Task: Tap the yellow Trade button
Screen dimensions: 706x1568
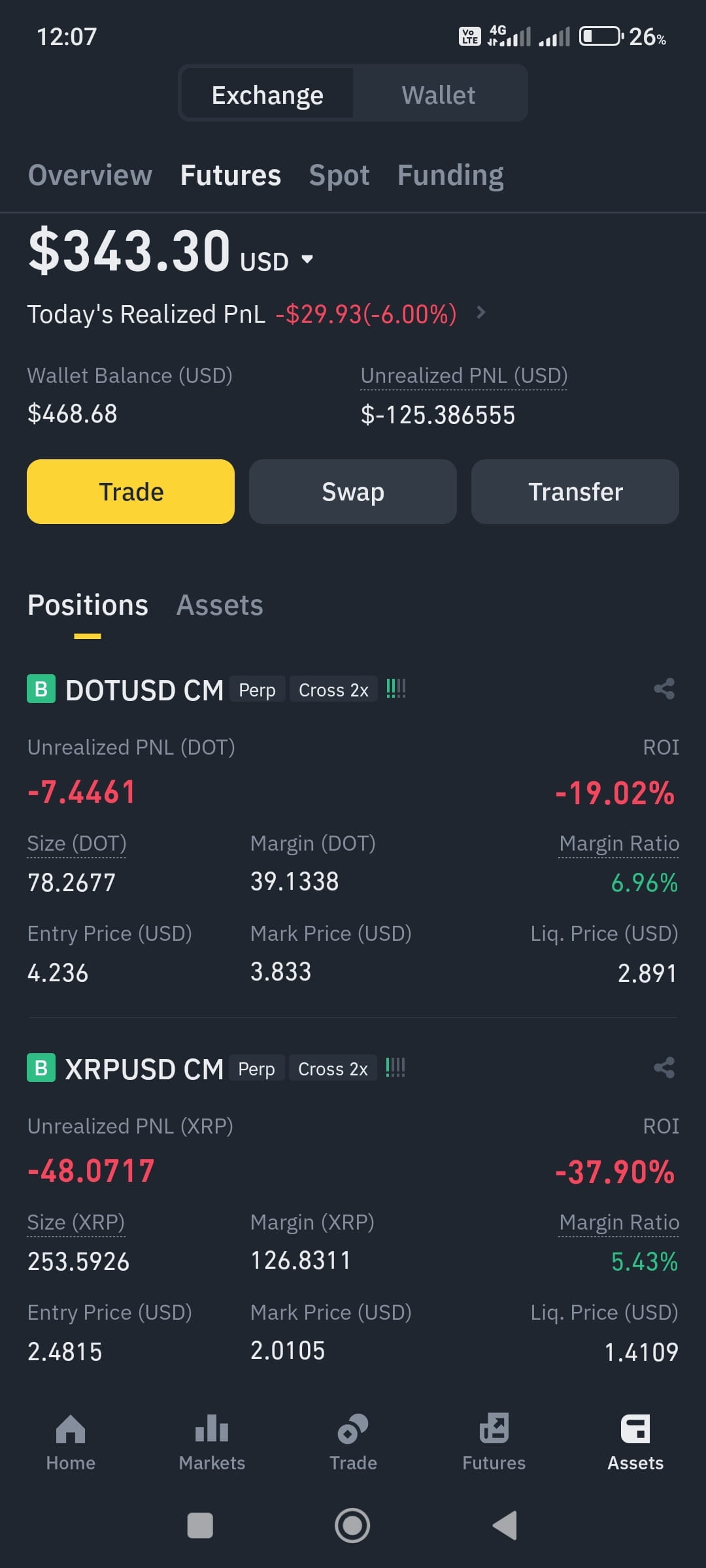Action: pyautogui.click(x=131, y=491)
